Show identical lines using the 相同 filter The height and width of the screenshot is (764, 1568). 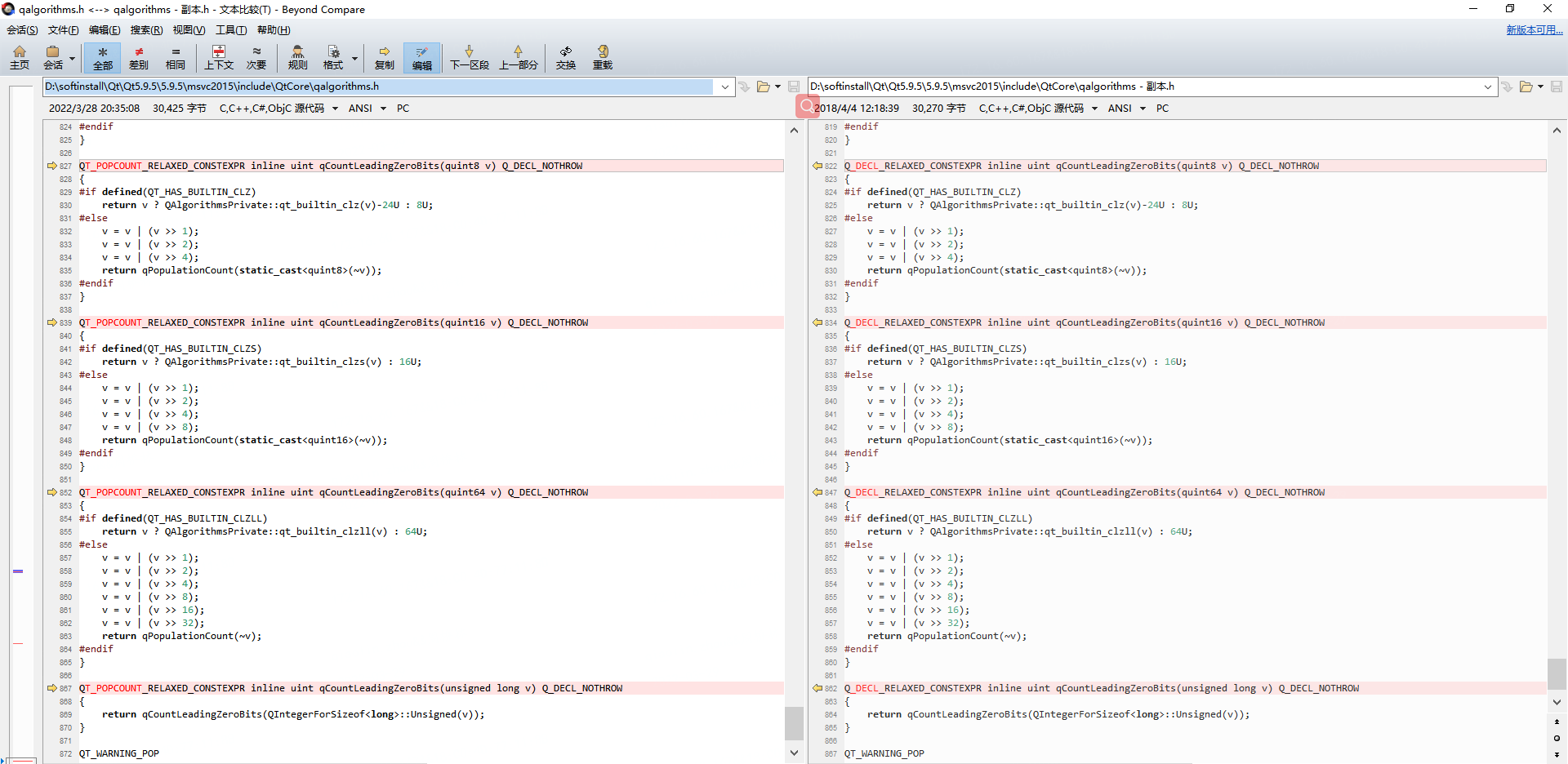click(175, 57)
